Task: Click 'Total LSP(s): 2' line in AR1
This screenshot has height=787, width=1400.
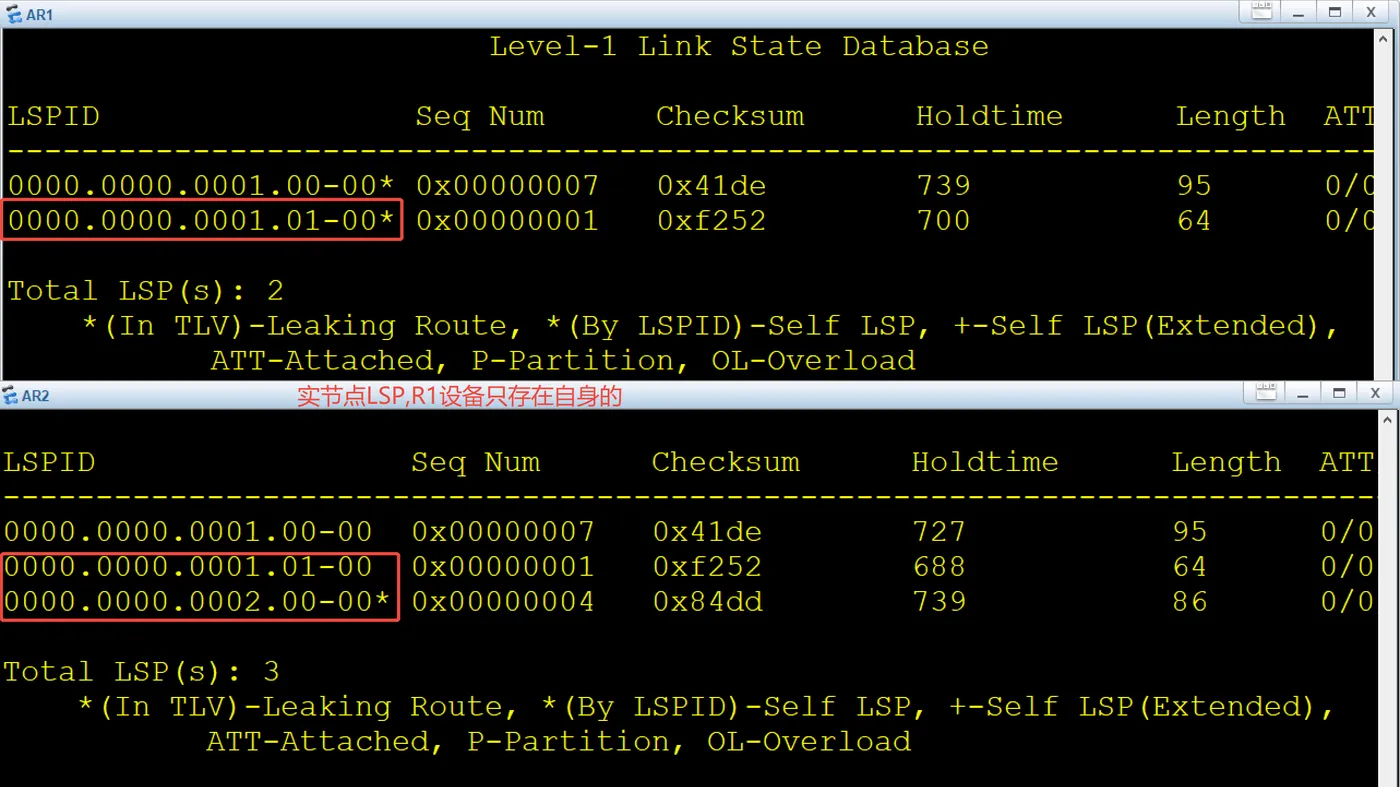Action: coord(146,292)
